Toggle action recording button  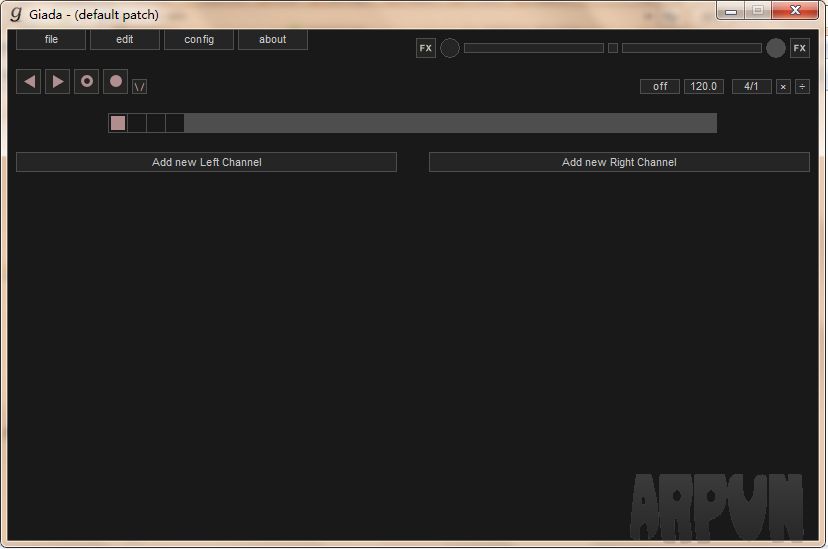[87, 82]
